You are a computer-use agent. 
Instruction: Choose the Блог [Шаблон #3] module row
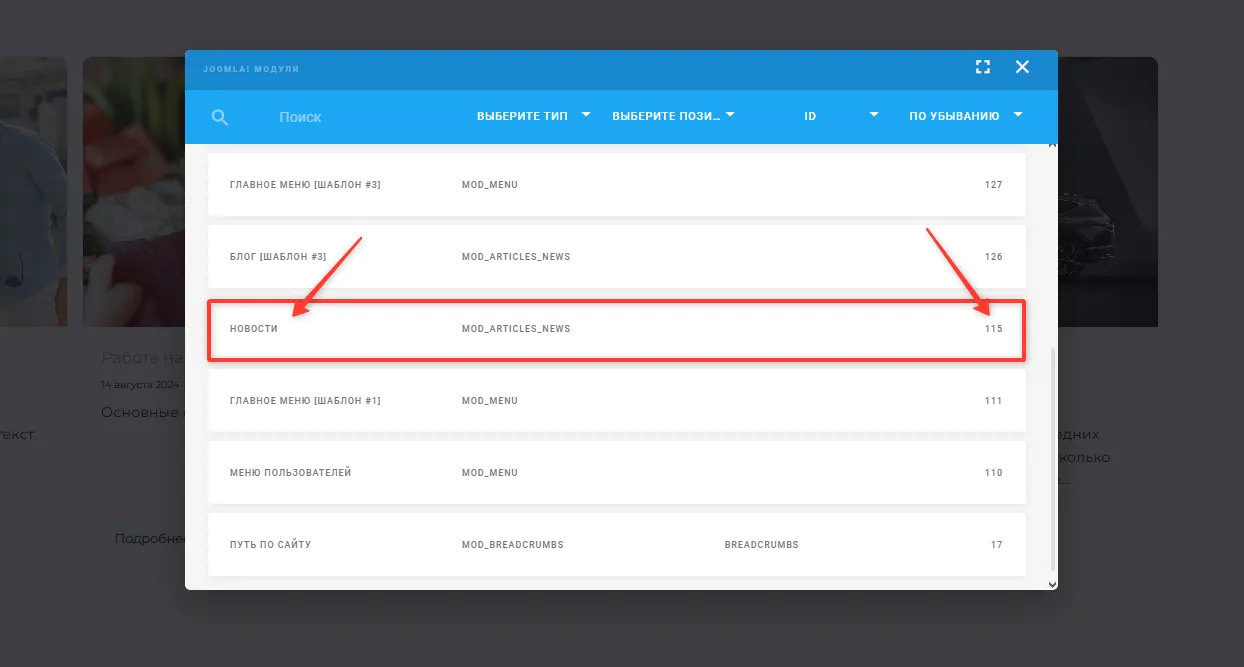tap(616, 257)
